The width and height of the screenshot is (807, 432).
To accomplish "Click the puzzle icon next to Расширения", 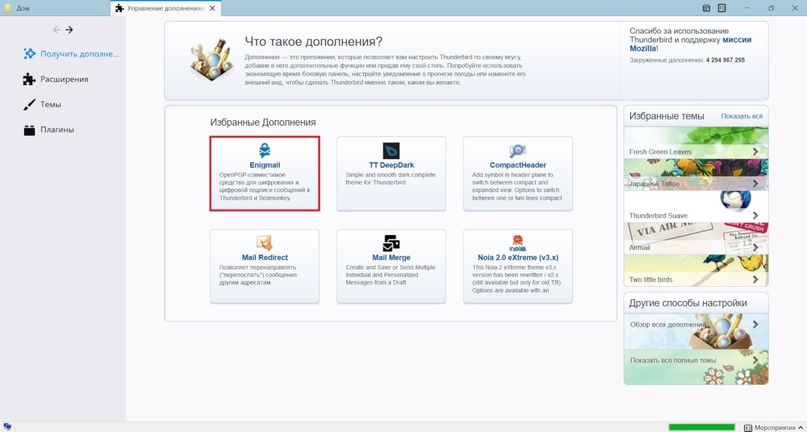I will [29, 79].
